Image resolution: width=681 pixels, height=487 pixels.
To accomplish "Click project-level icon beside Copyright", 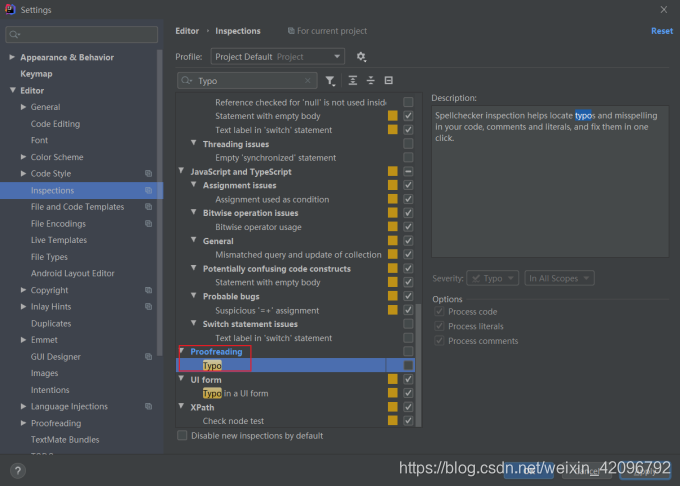I will click(149, 290).
